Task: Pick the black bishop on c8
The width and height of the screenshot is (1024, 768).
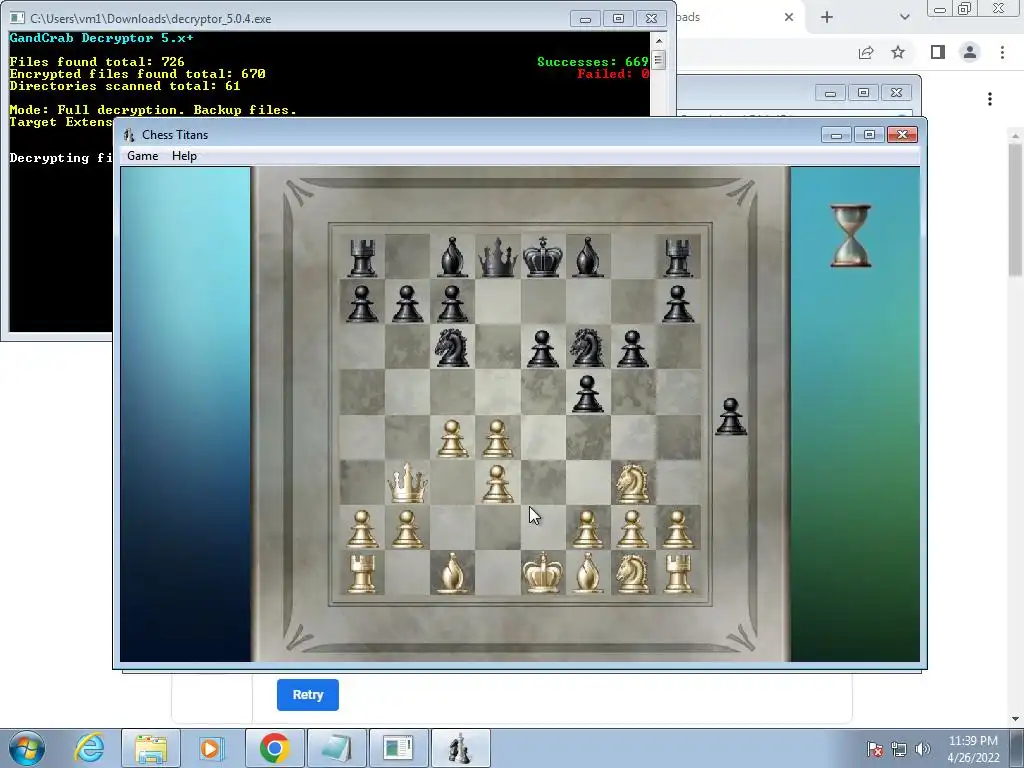Action: click(x=452, y=257)
